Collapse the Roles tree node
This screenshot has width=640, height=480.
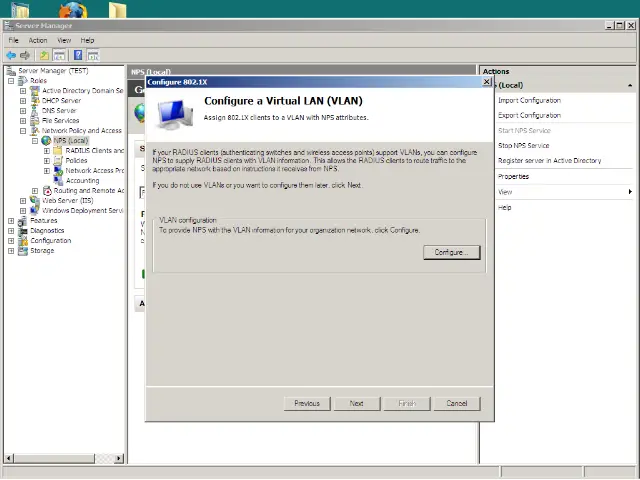[11, 81]
